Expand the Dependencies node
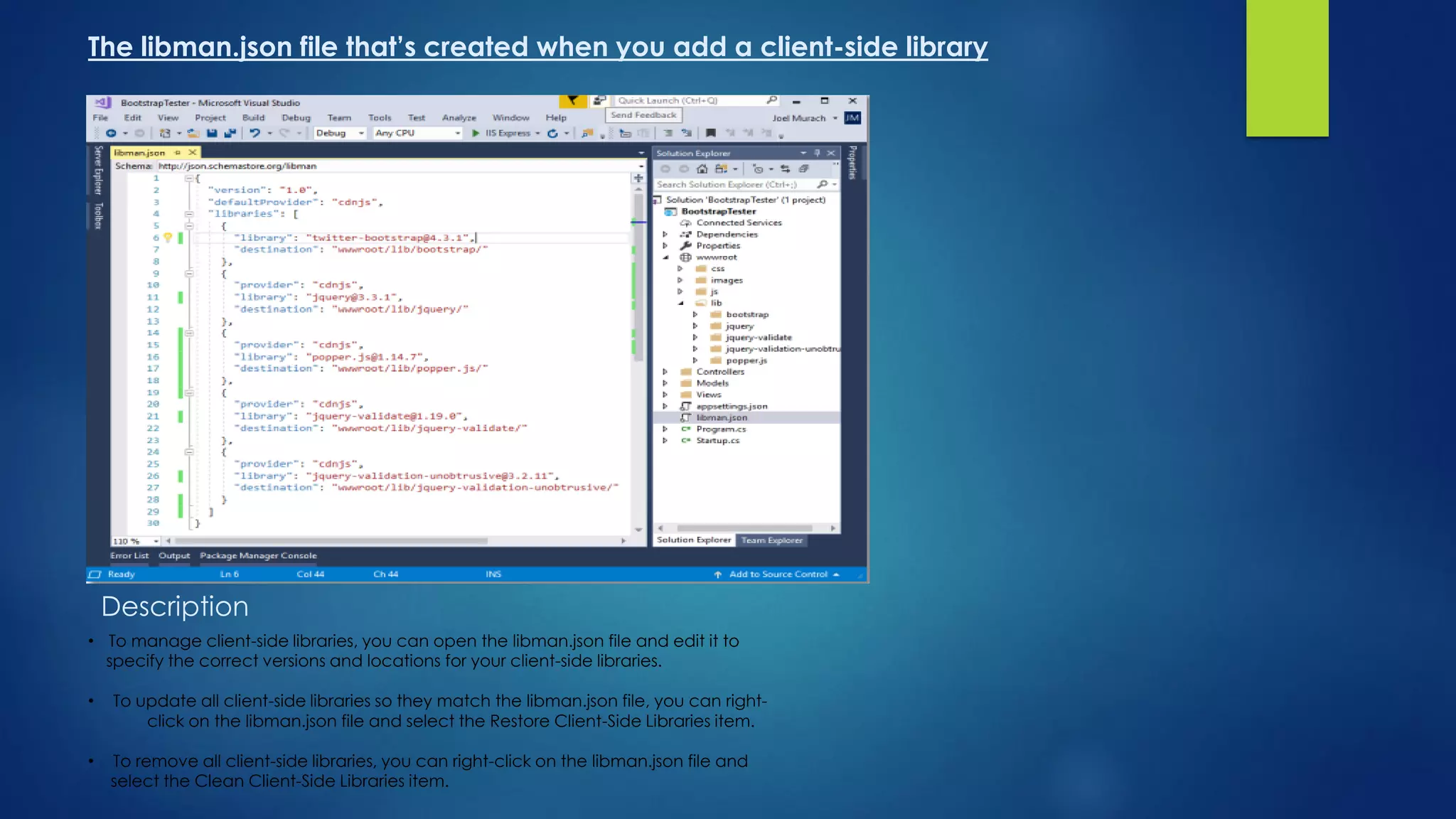Screen dimensions: 1456x819 [x=665, y=235]
